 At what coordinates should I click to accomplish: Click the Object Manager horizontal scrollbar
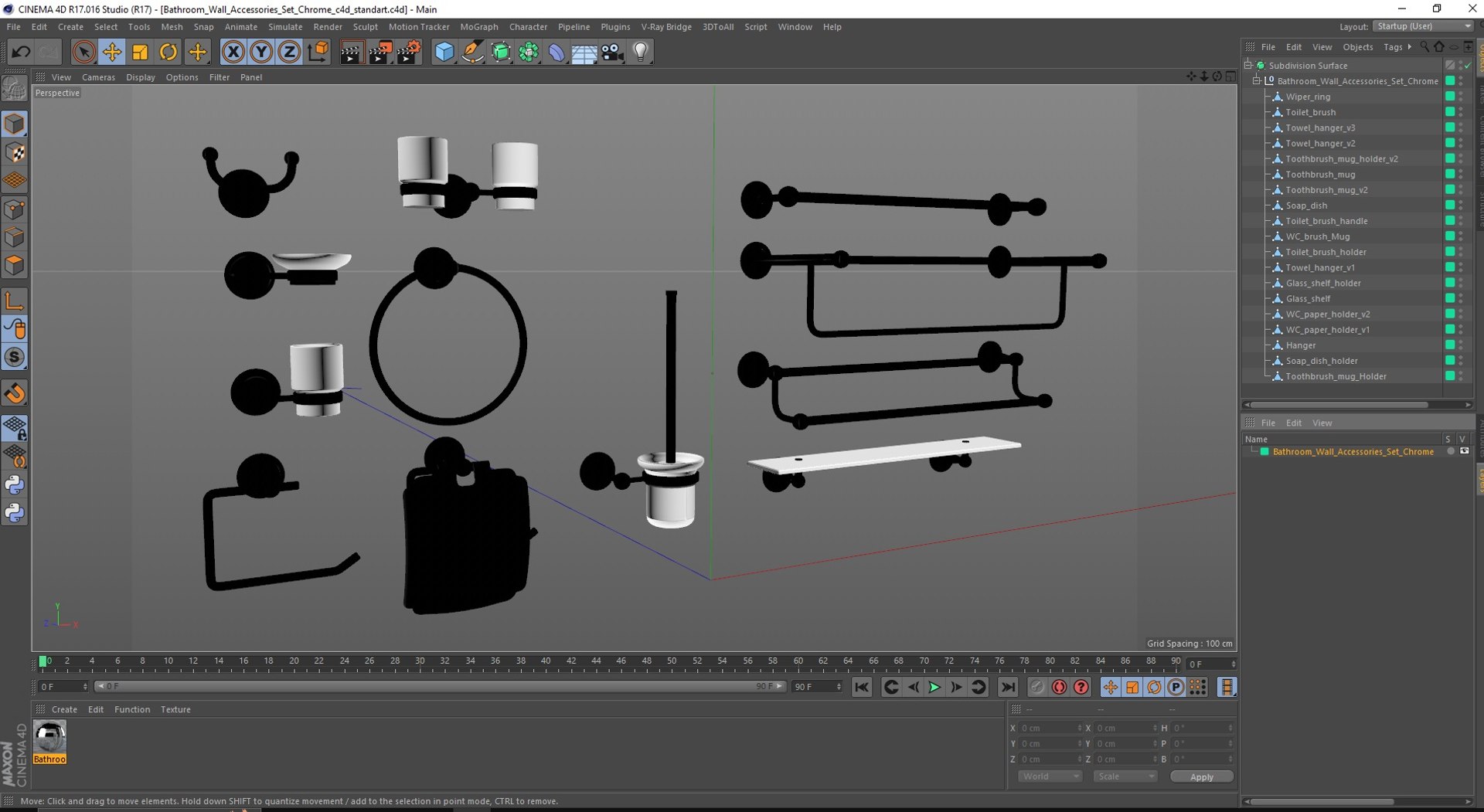coord(1339,405)
